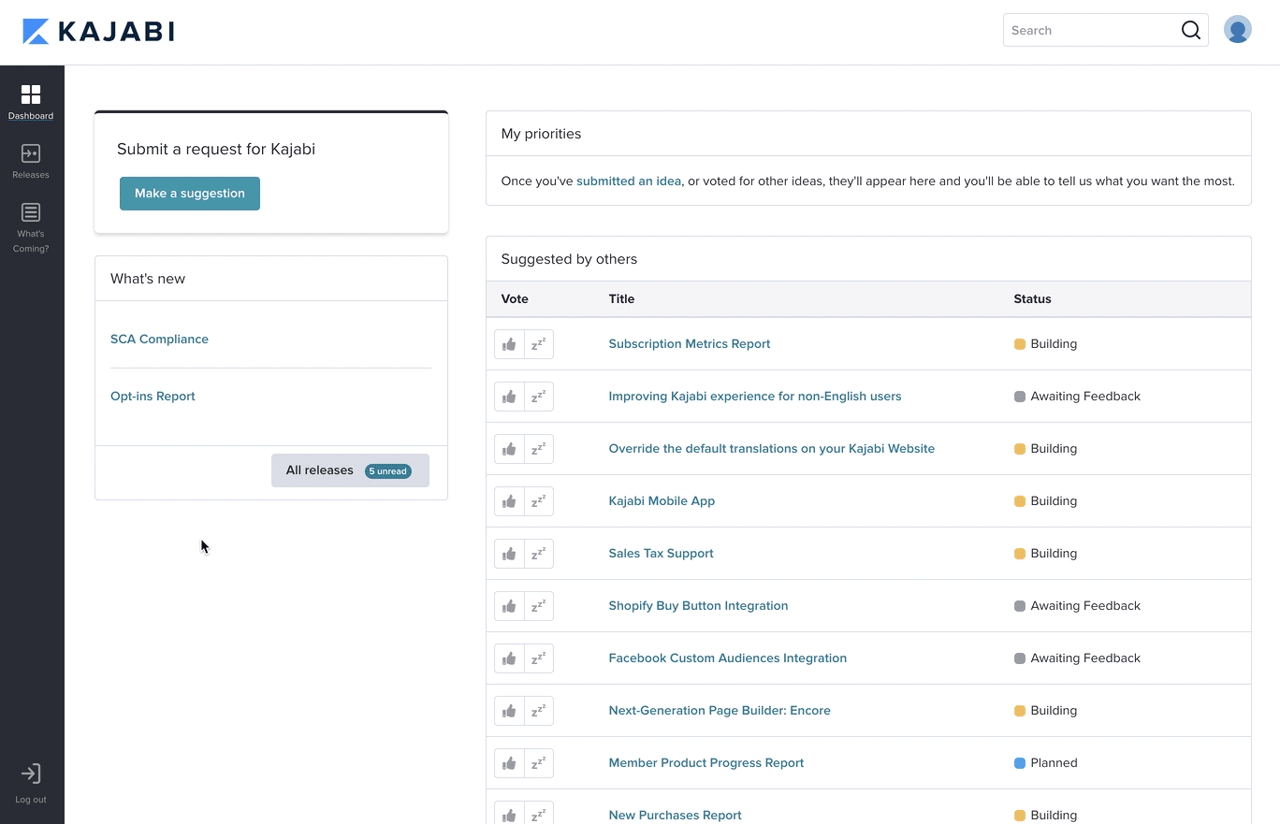This screenshot has height=824, width=1280.
Task: Open Opt-ins Report release link
Action: tap(152, 396)
